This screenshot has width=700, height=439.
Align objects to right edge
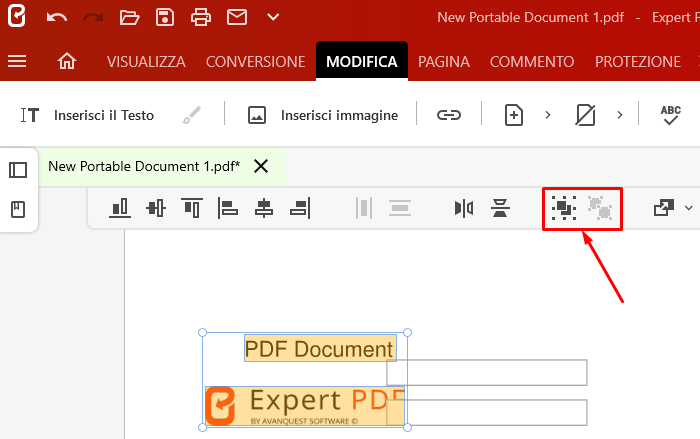click(x=300, y=208)
